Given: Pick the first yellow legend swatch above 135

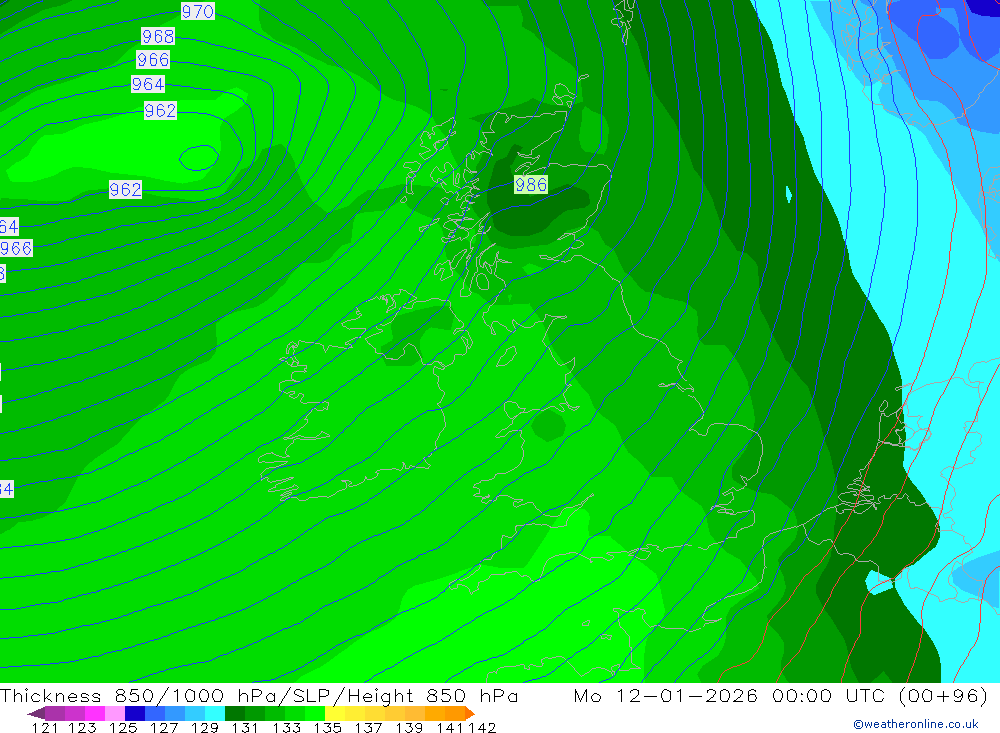Looking at the screenshot, I should (335, 713).
